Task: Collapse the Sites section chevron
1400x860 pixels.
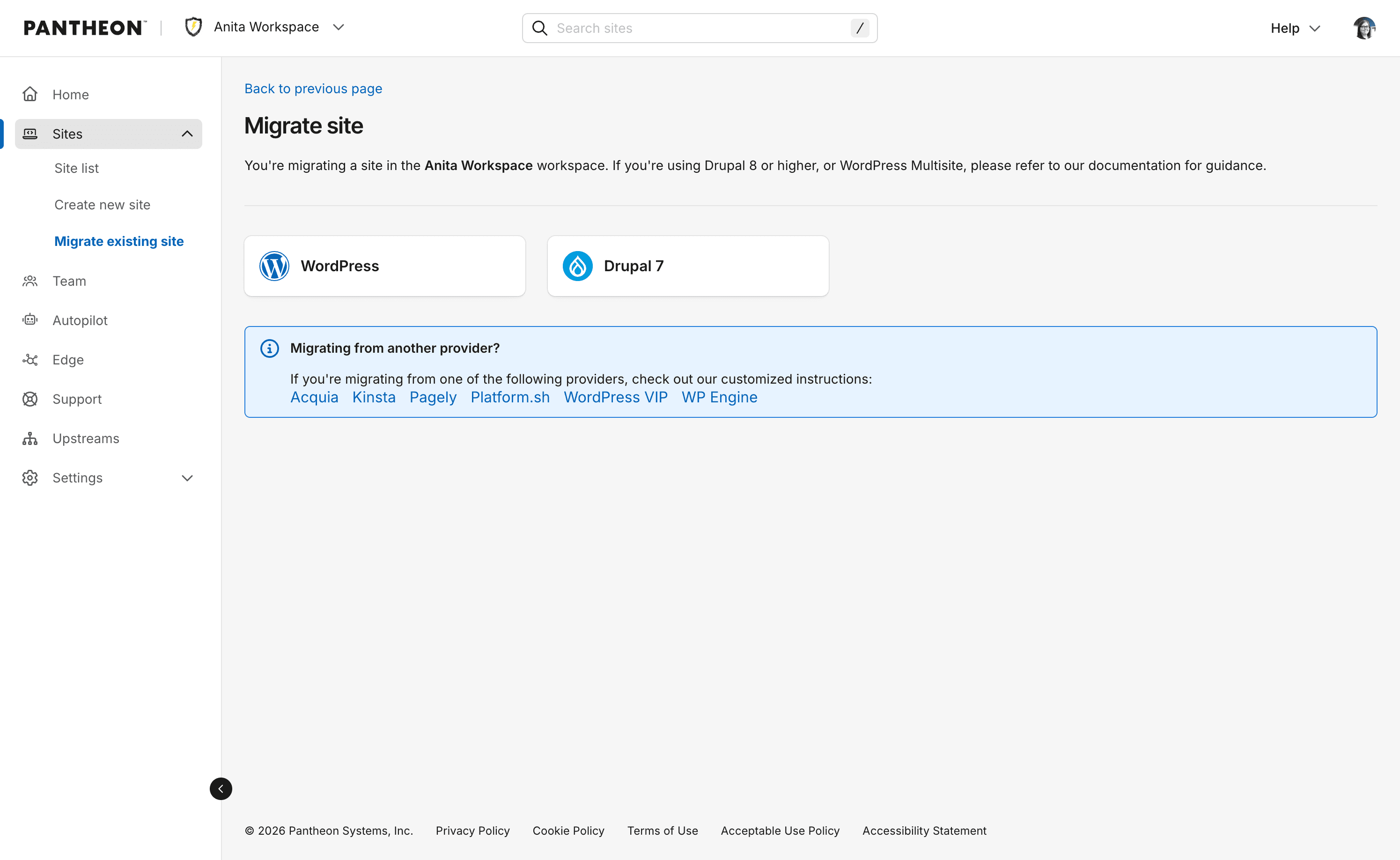Action: tap(187, 133)
